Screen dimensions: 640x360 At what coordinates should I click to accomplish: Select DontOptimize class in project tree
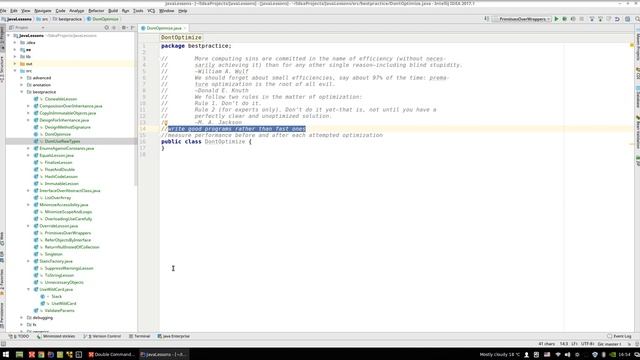click(58, 134)
